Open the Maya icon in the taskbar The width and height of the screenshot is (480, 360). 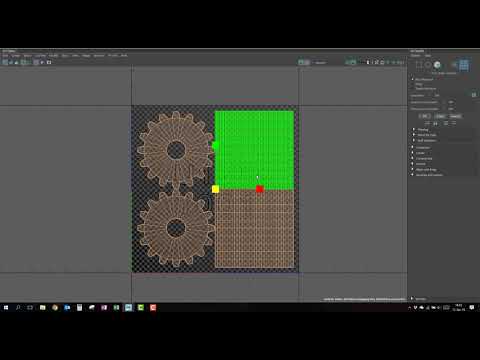pyautogui.click(x=128, y=308)
